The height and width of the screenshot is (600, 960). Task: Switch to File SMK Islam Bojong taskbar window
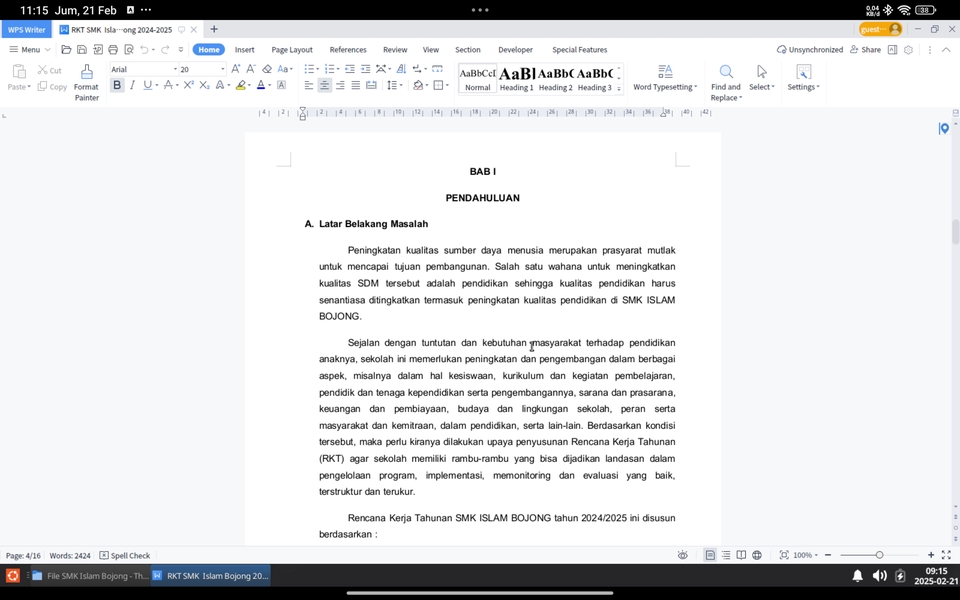[x=90, y=576]
